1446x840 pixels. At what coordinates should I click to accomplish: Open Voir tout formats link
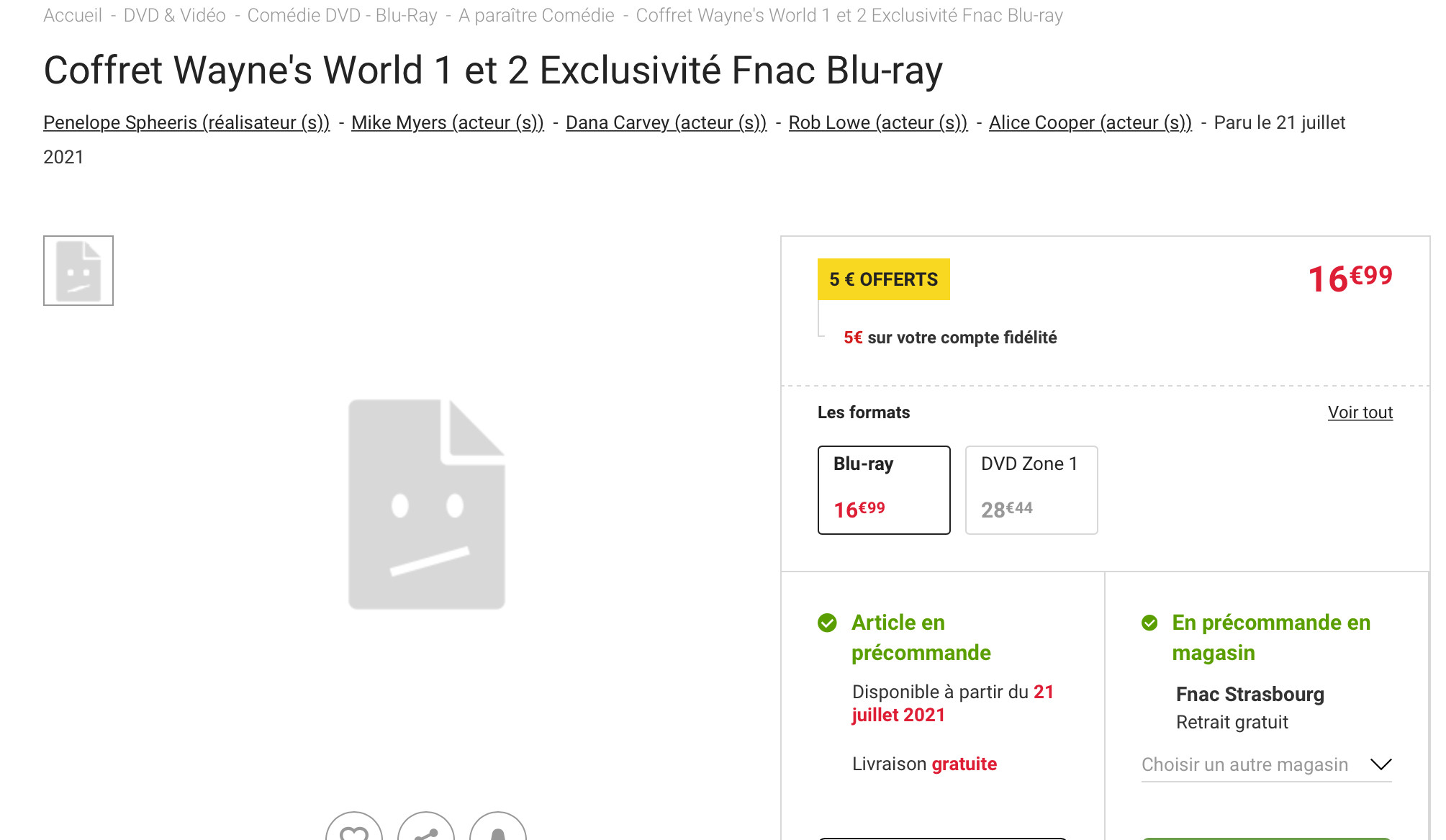coord(1360,412)
